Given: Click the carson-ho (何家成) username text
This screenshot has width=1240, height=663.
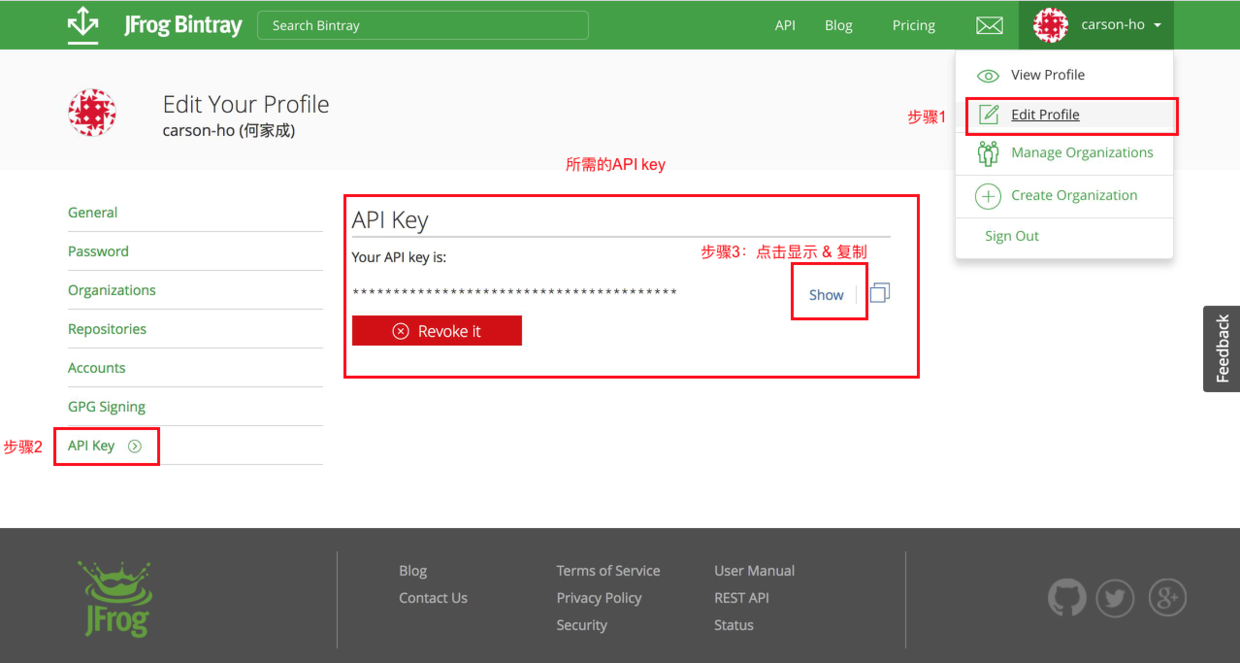Looking at the screenshot, I should click(229, 131).
